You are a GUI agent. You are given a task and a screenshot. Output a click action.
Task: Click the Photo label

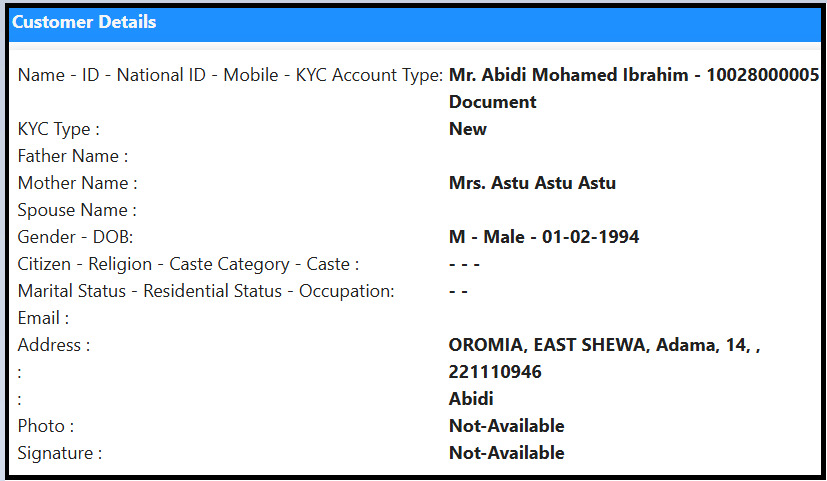coord(46,426)
